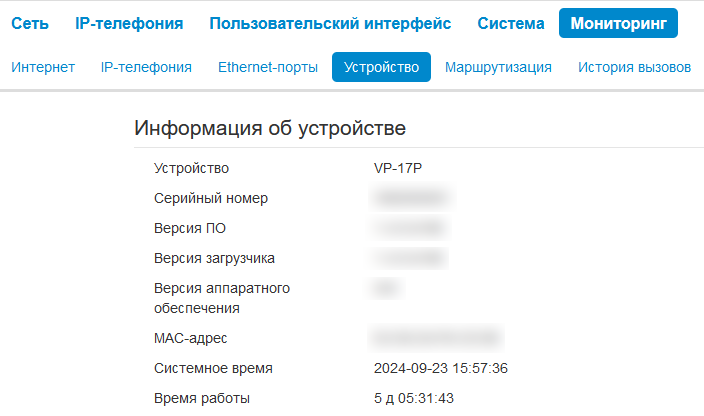Click the VP-17P device model value
This screenshot has width=704, height=416.
398,168
